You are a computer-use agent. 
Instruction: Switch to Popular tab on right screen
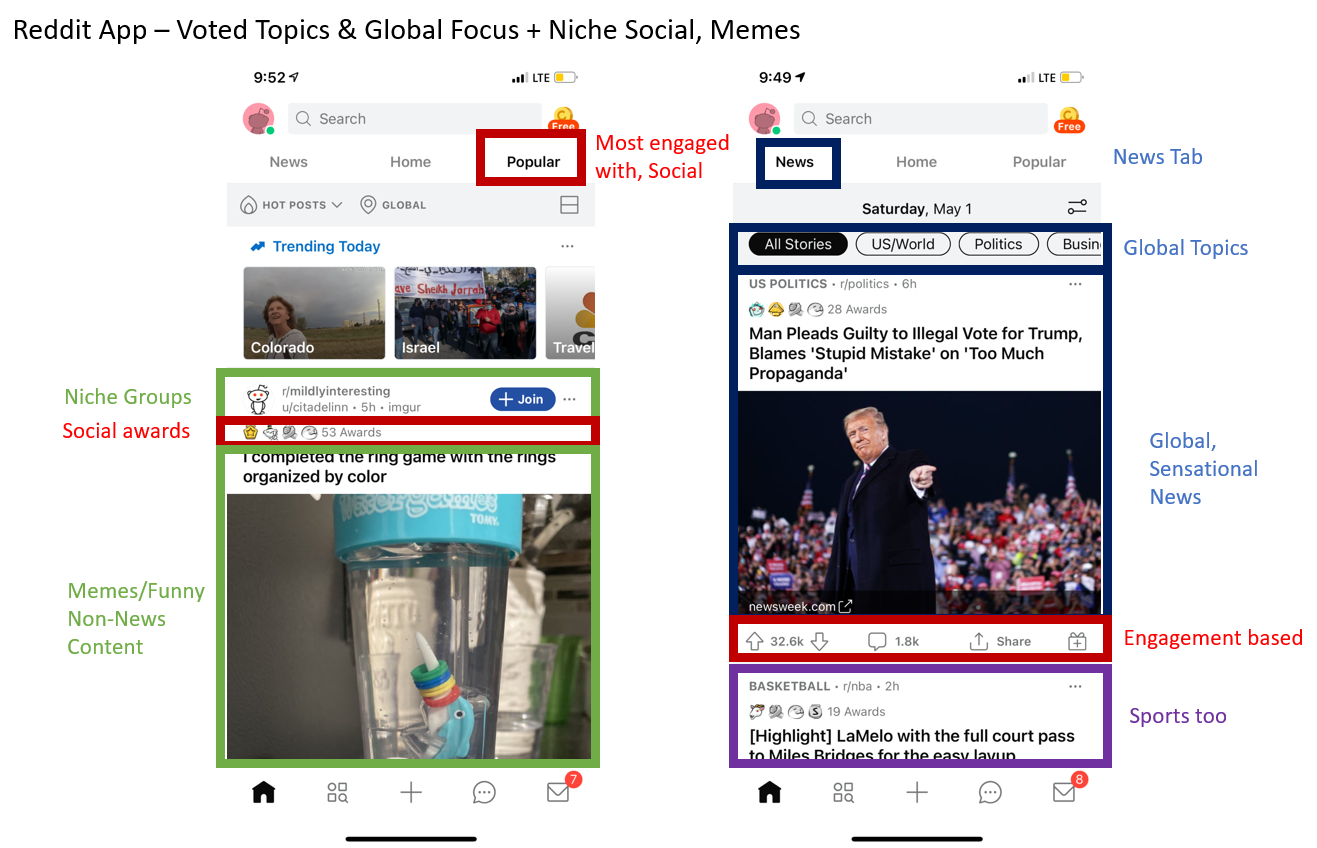coord(1039,162)
